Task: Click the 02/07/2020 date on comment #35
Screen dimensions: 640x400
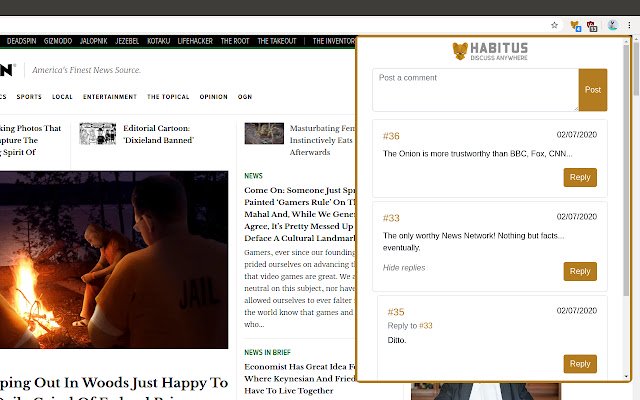Action: coord(577,311)
